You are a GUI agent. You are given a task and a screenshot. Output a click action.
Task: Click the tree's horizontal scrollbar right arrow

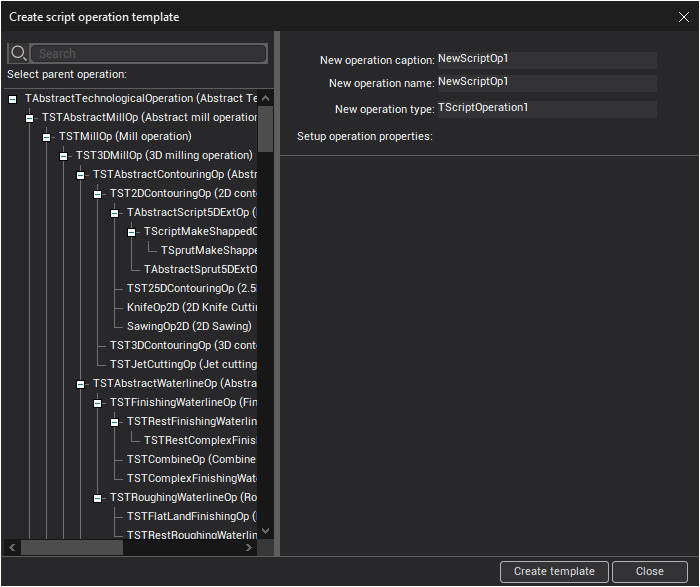250,547
